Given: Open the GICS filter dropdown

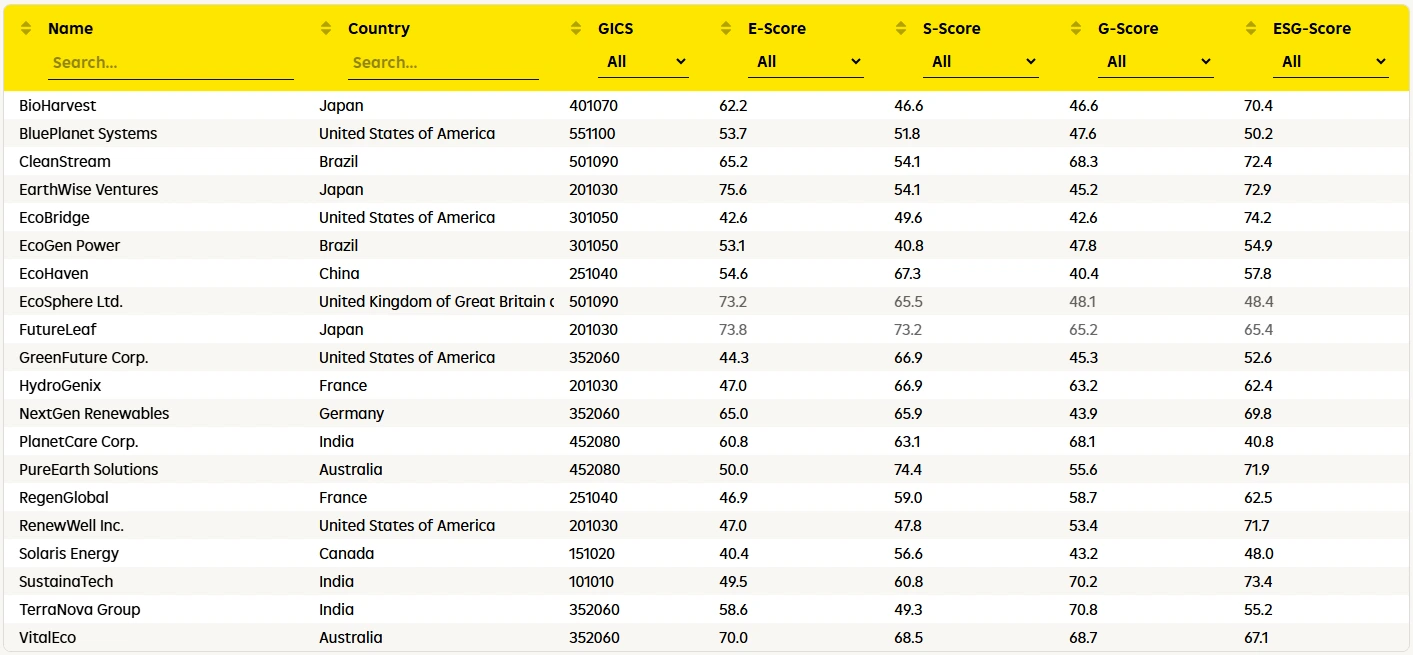Looking at the screenshot, I should coord(644,62).
